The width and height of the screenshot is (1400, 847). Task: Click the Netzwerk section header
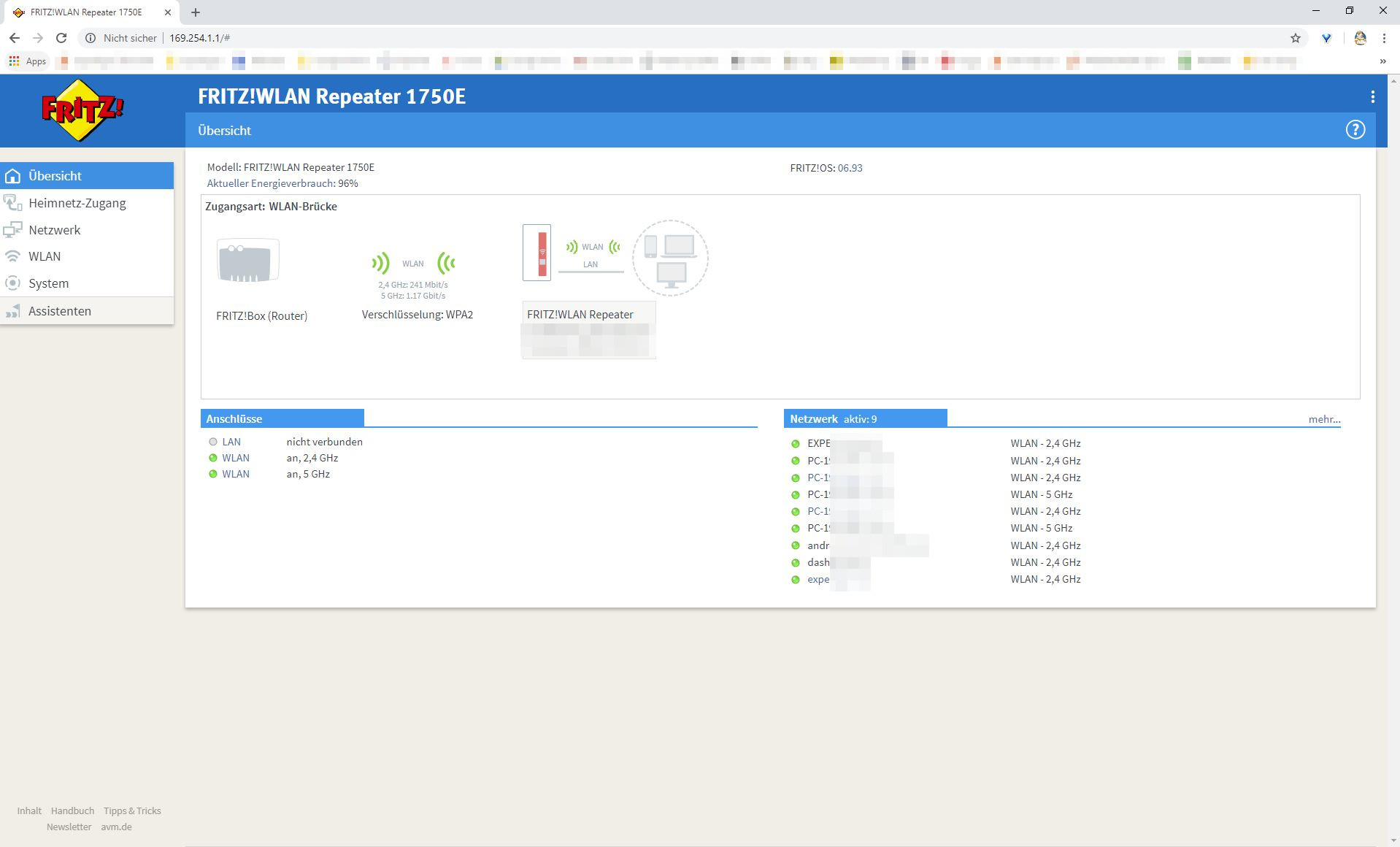pyautogui.click(x=865, y=418)
